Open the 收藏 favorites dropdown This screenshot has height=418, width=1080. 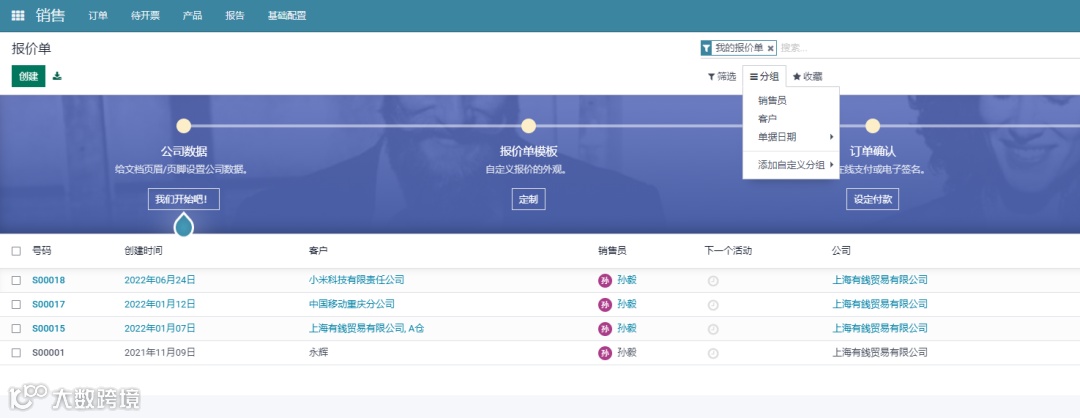point(807,76)
